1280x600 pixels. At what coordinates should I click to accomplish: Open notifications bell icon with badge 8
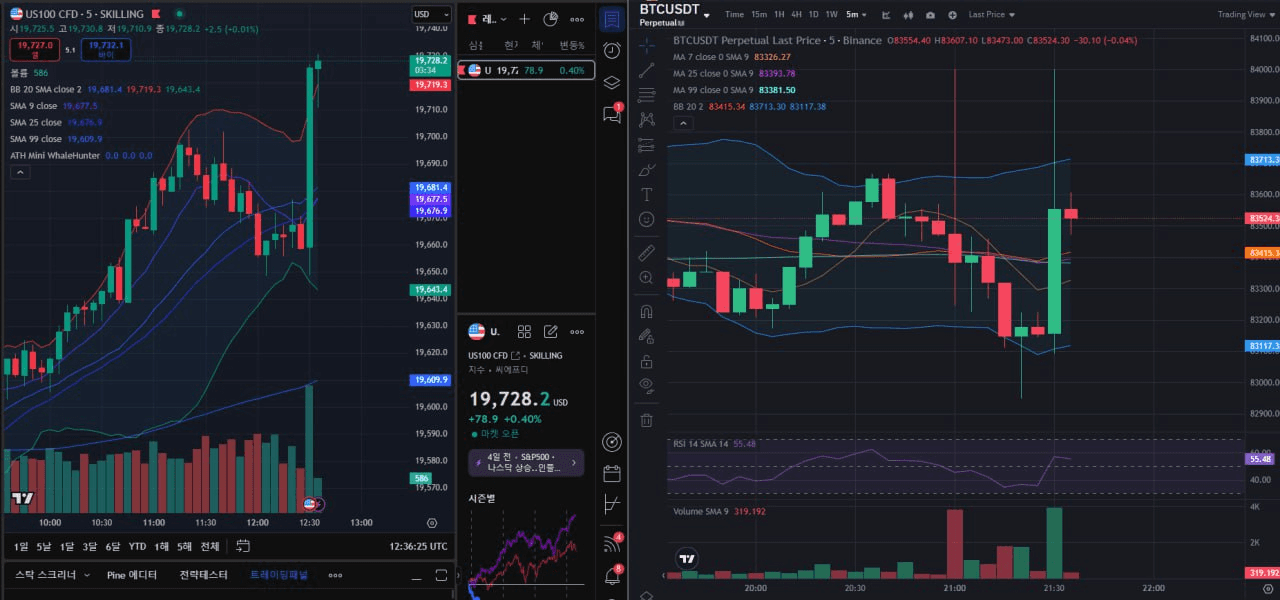coord(613,575)
